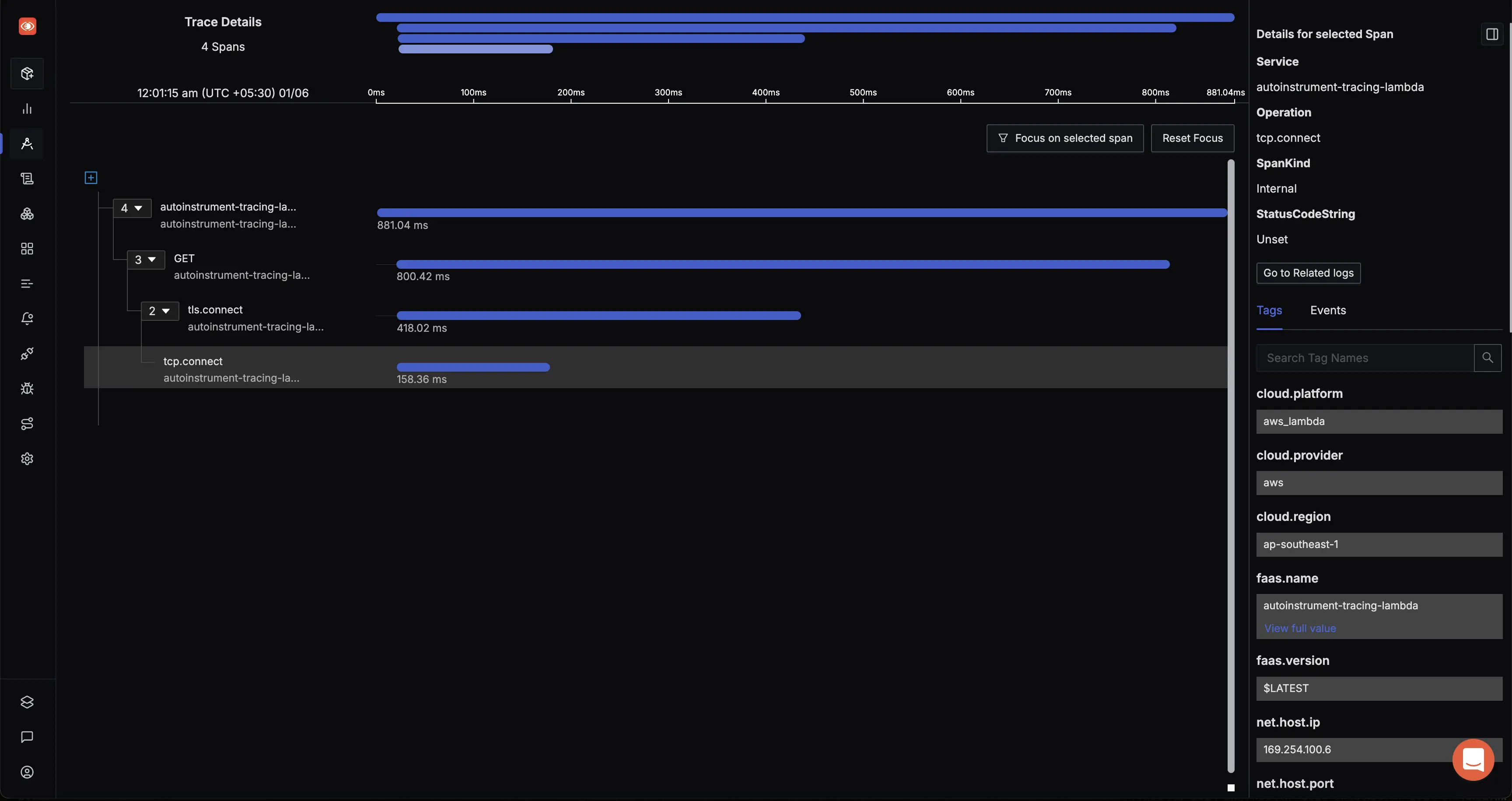
Task: Click the 418.02 ms tls.connect span bar
Action: click(x=598, y=315)
